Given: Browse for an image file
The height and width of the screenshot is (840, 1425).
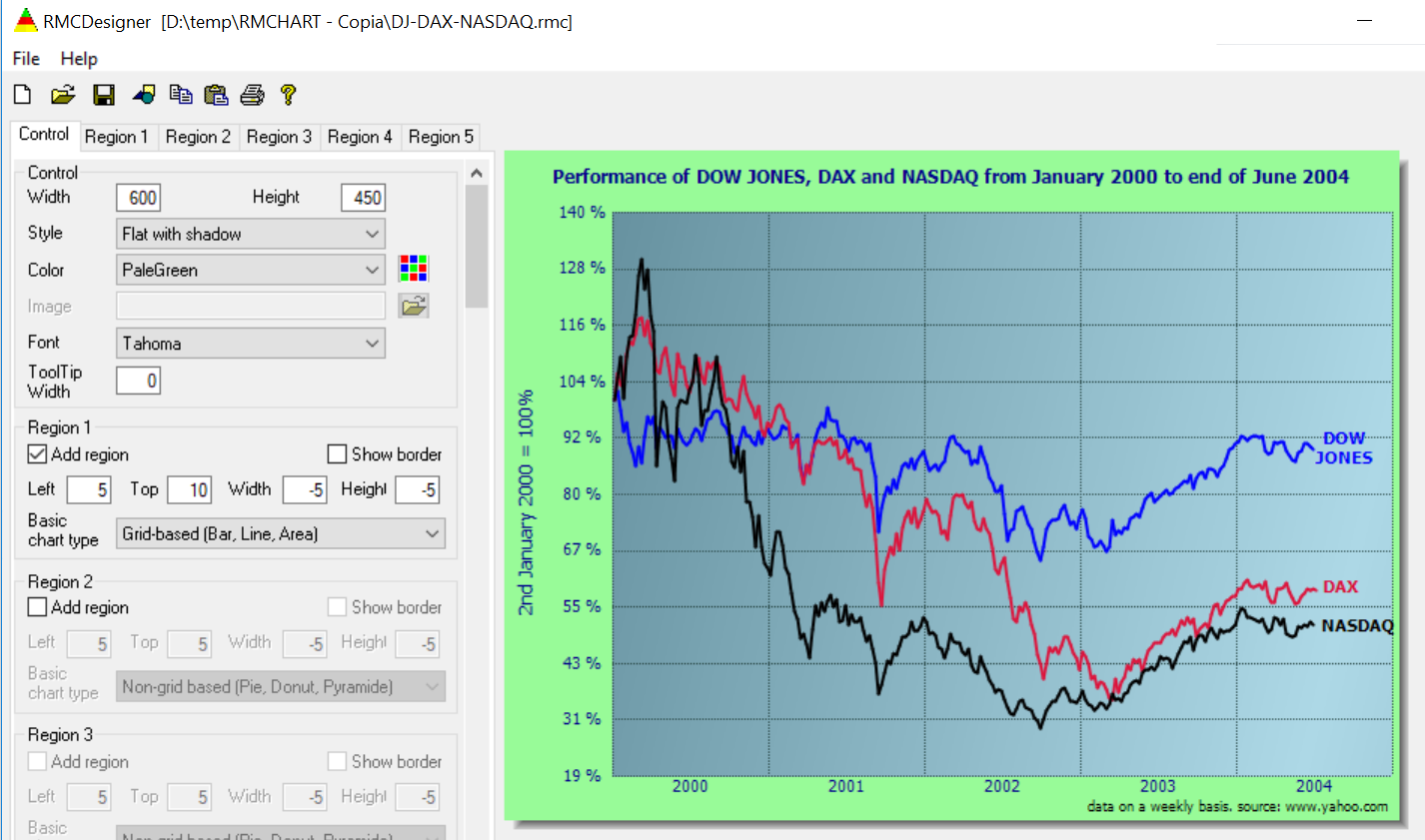Looking at the screenshot, I should pyautogui.click(x=414, y=306).
